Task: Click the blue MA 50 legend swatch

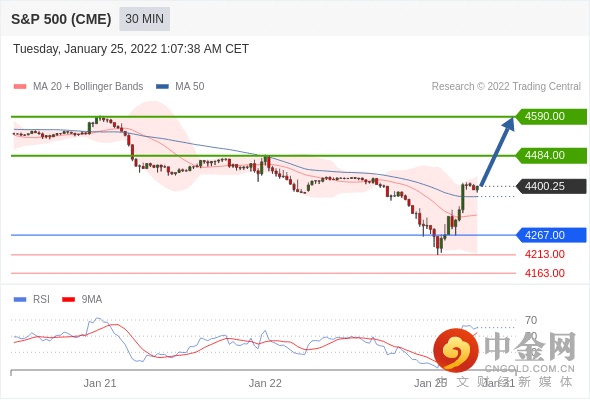Action: click(162, 87)
